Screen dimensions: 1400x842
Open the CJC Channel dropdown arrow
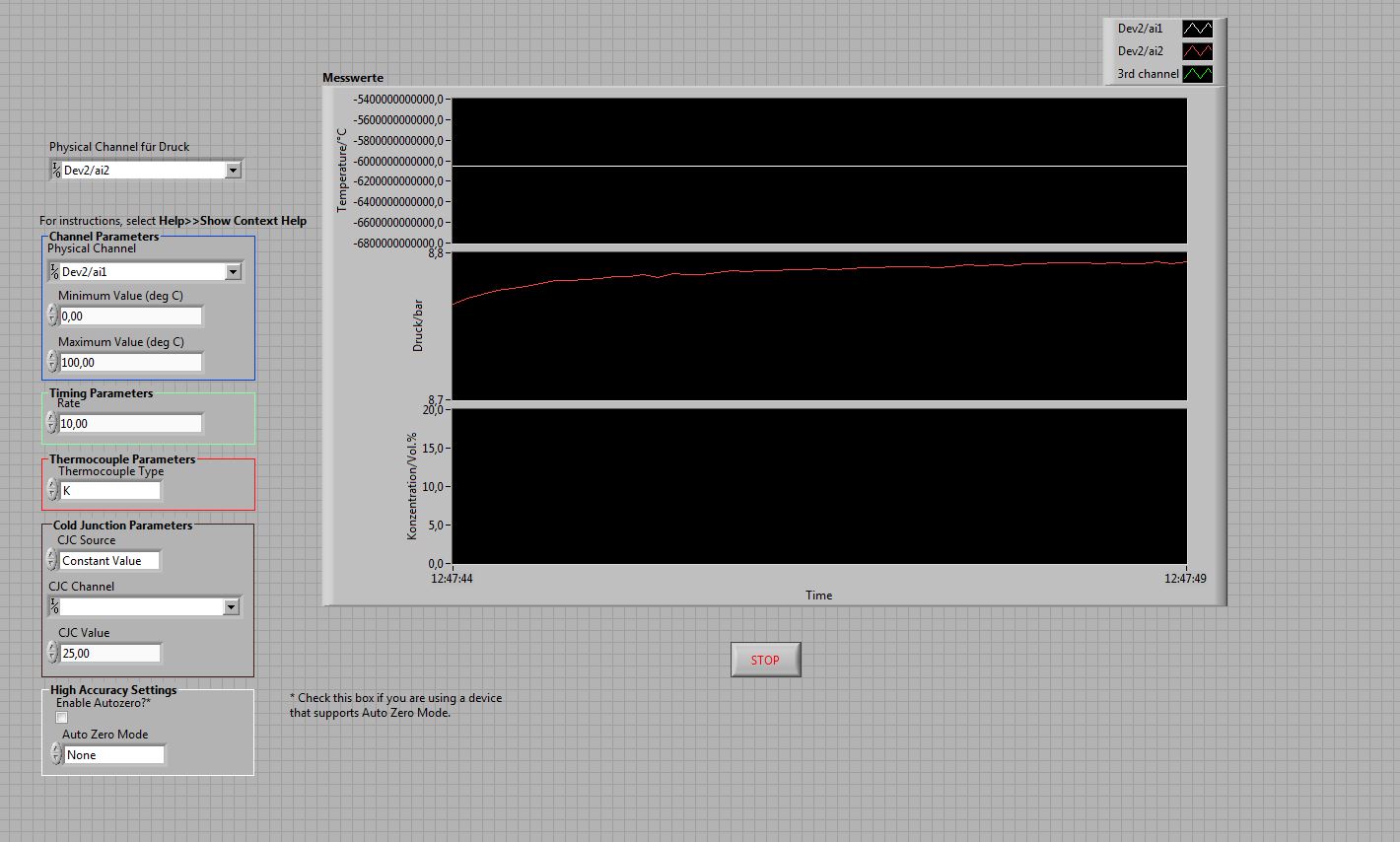click(x=231, y=607)
